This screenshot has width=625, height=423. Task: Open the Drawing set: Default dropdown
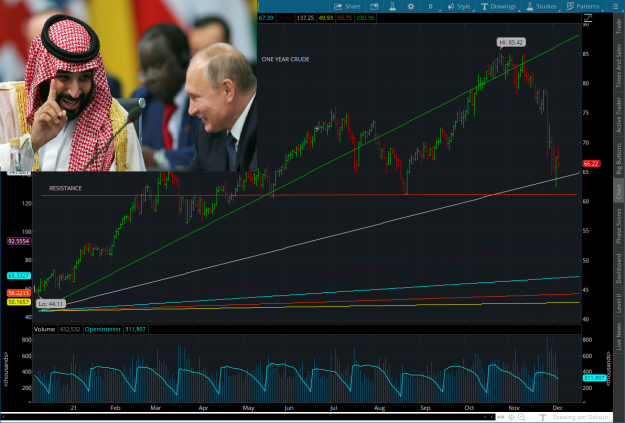(x=580, y=417)
